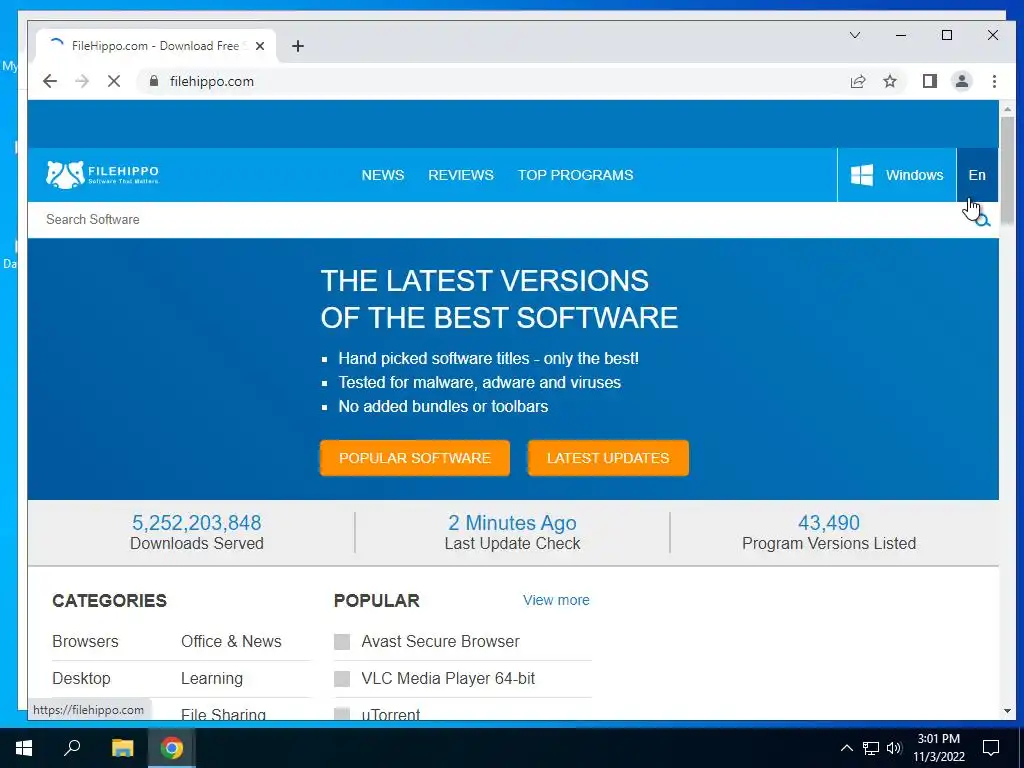Select the FileHippo.com browser tab
1024x768 pixels.
pos(155,46)
